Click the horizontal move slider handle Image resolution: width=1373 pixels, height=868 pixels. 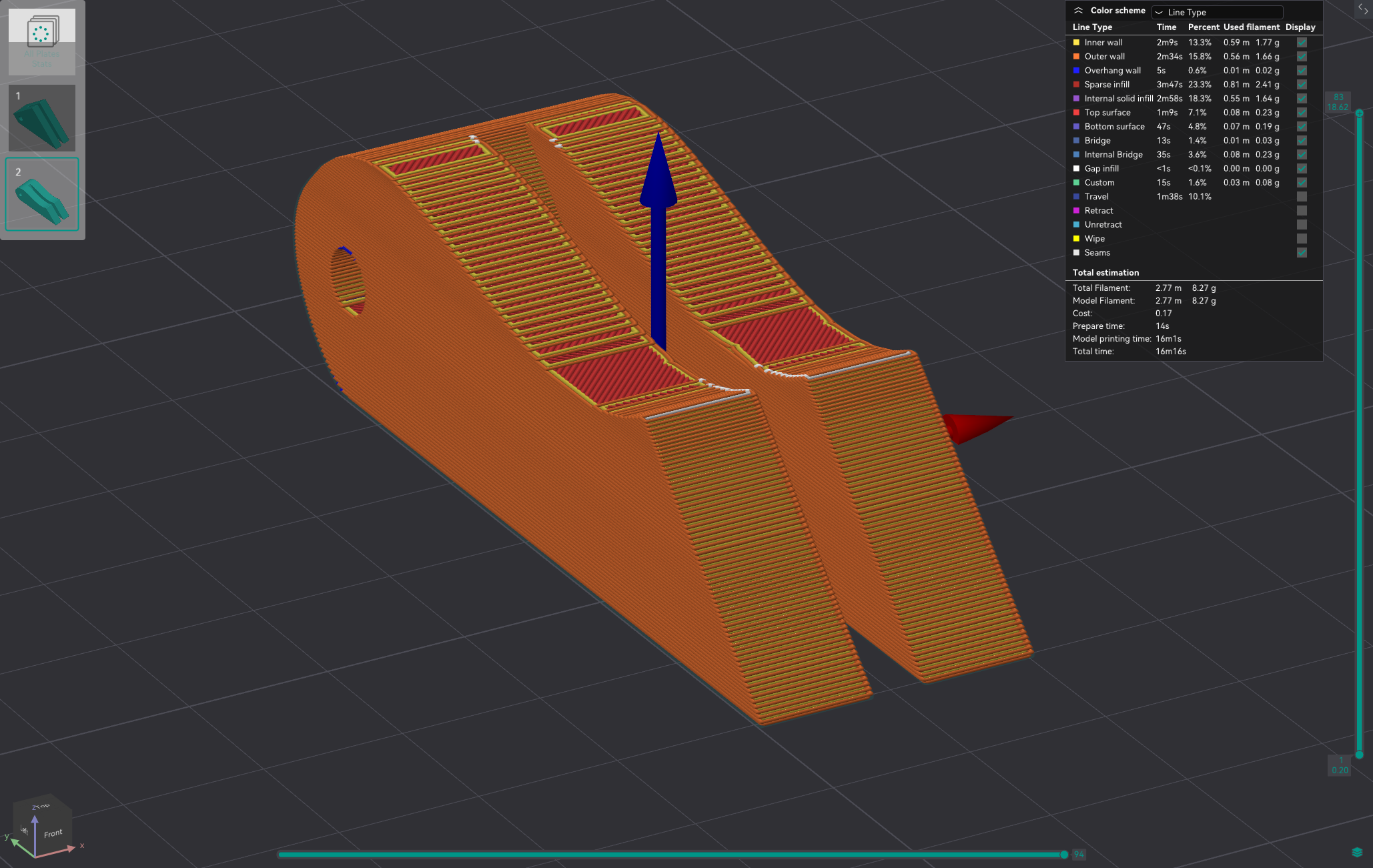[x=1064, y=854]
